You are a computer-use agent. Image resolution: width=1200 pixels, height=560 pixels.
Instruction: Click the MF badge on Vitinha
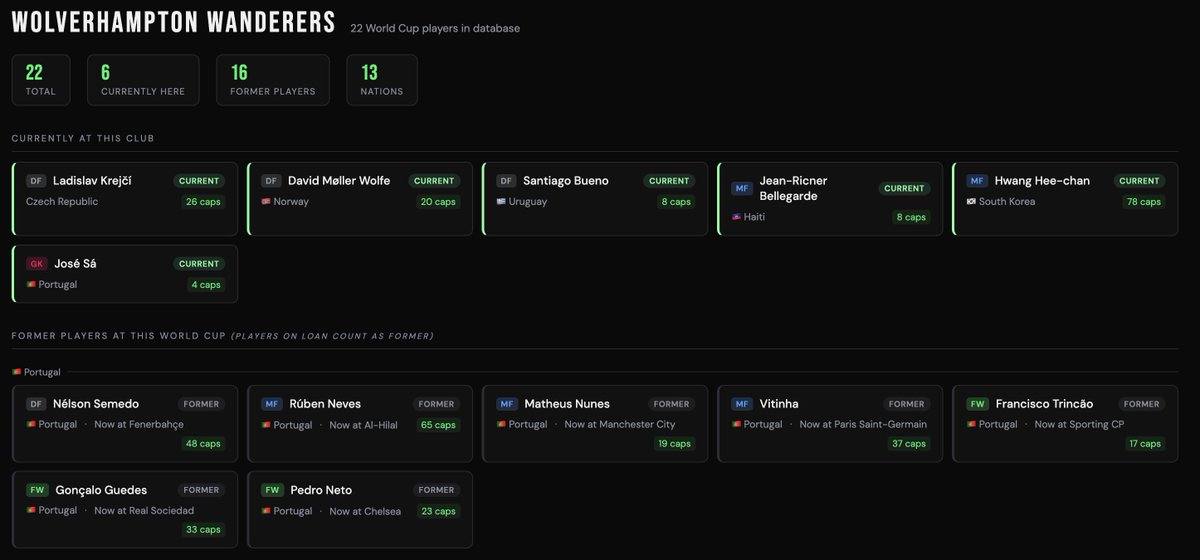(742, 404)
